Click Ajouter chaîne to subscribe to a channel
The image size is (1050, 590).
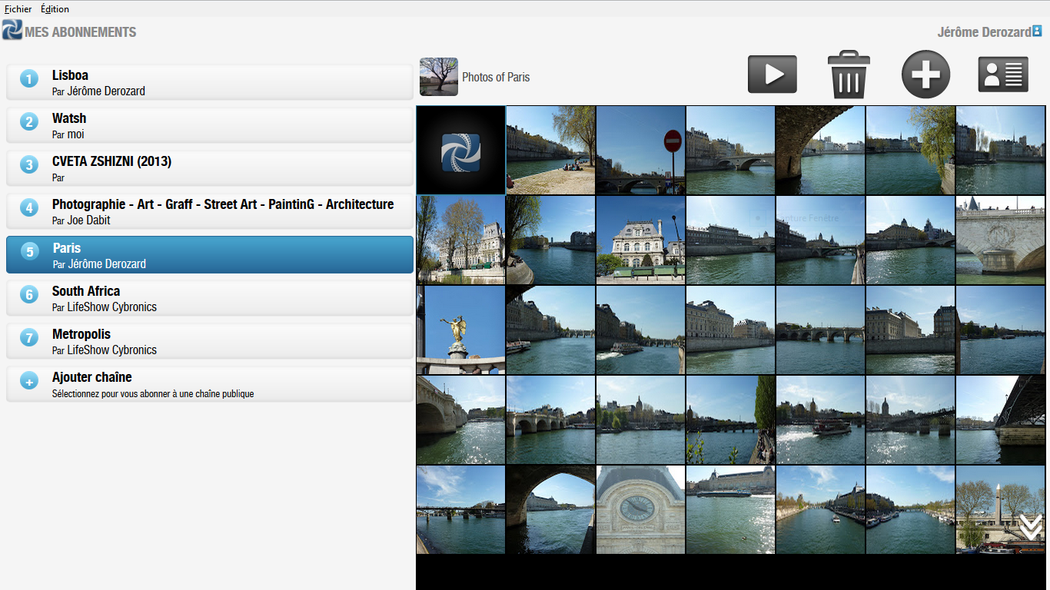(210, 384)
